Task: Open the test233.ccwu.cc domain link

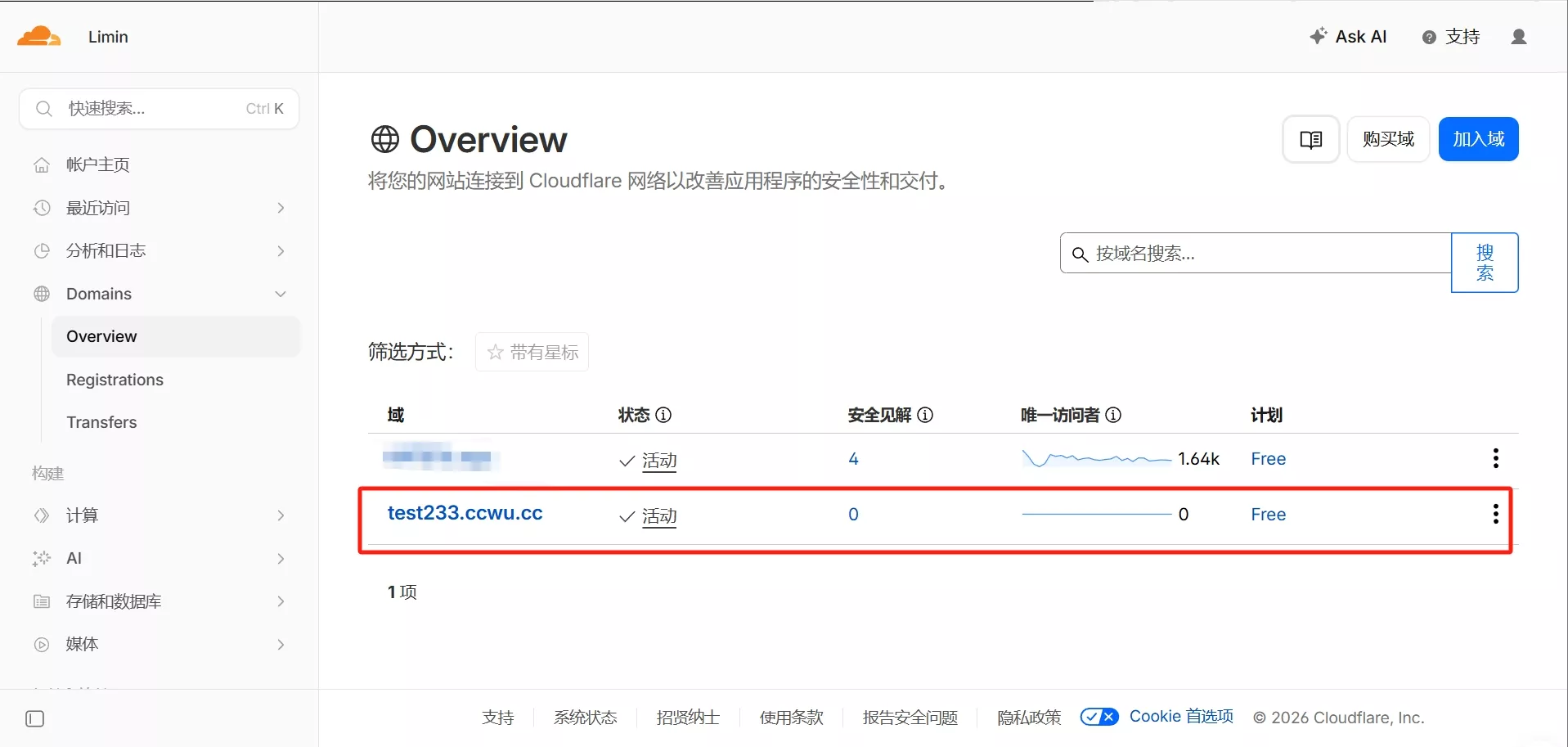Action: [465, 513]
